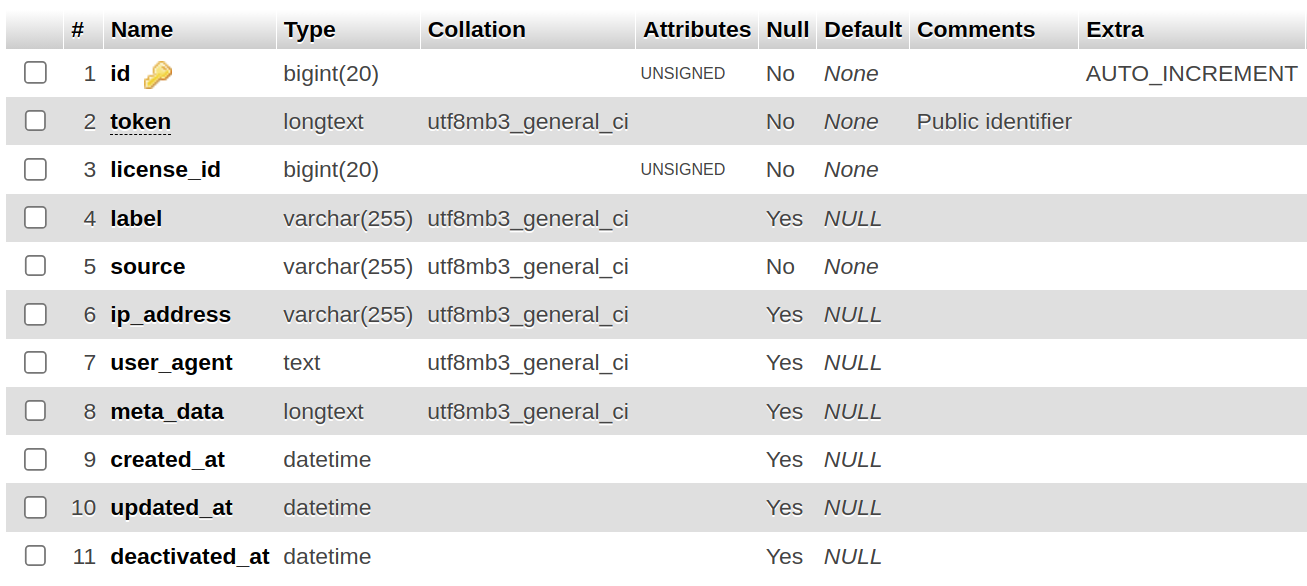The width and height of the screenshot is (1307, 586).
Task: Click the AUTO_INCREMENT value in the id row
Action: tap(1191, 74)
